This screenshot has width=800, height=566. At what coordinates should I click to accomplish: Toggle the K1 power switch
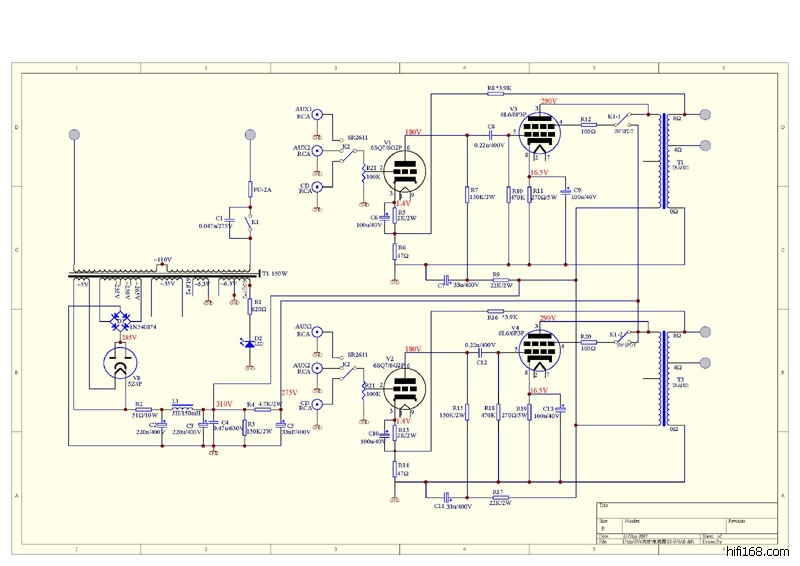coord(250,222)
